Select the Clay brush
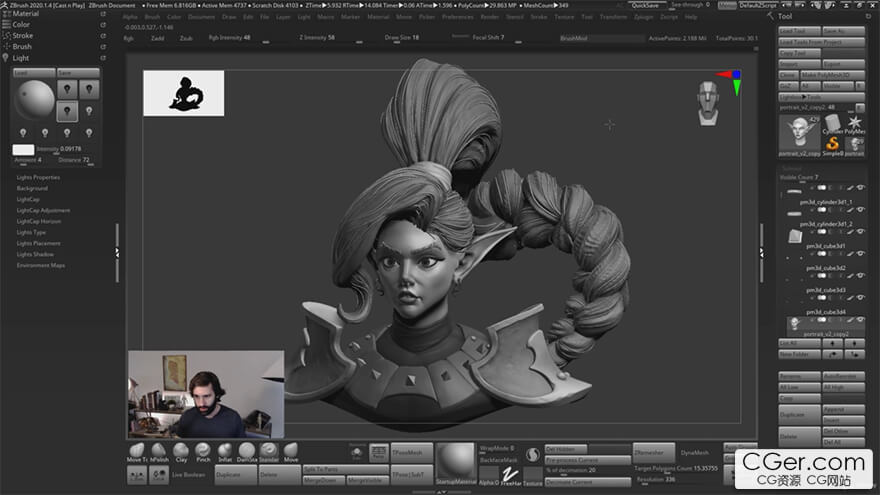Viewport: 880px width, 495px height. click(x=181, y=452)
